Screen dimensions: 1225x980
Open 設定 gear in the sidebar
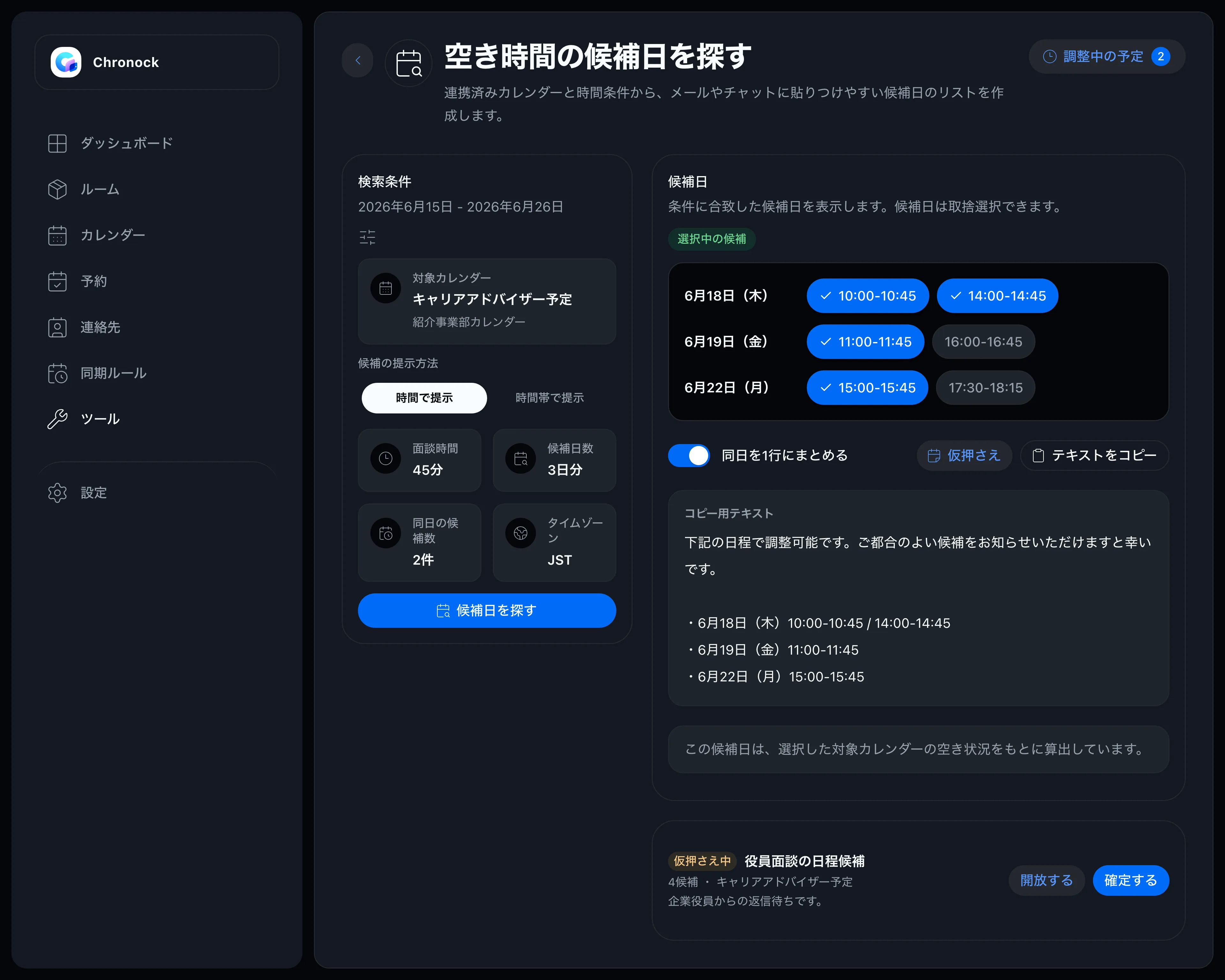point(57,493)
